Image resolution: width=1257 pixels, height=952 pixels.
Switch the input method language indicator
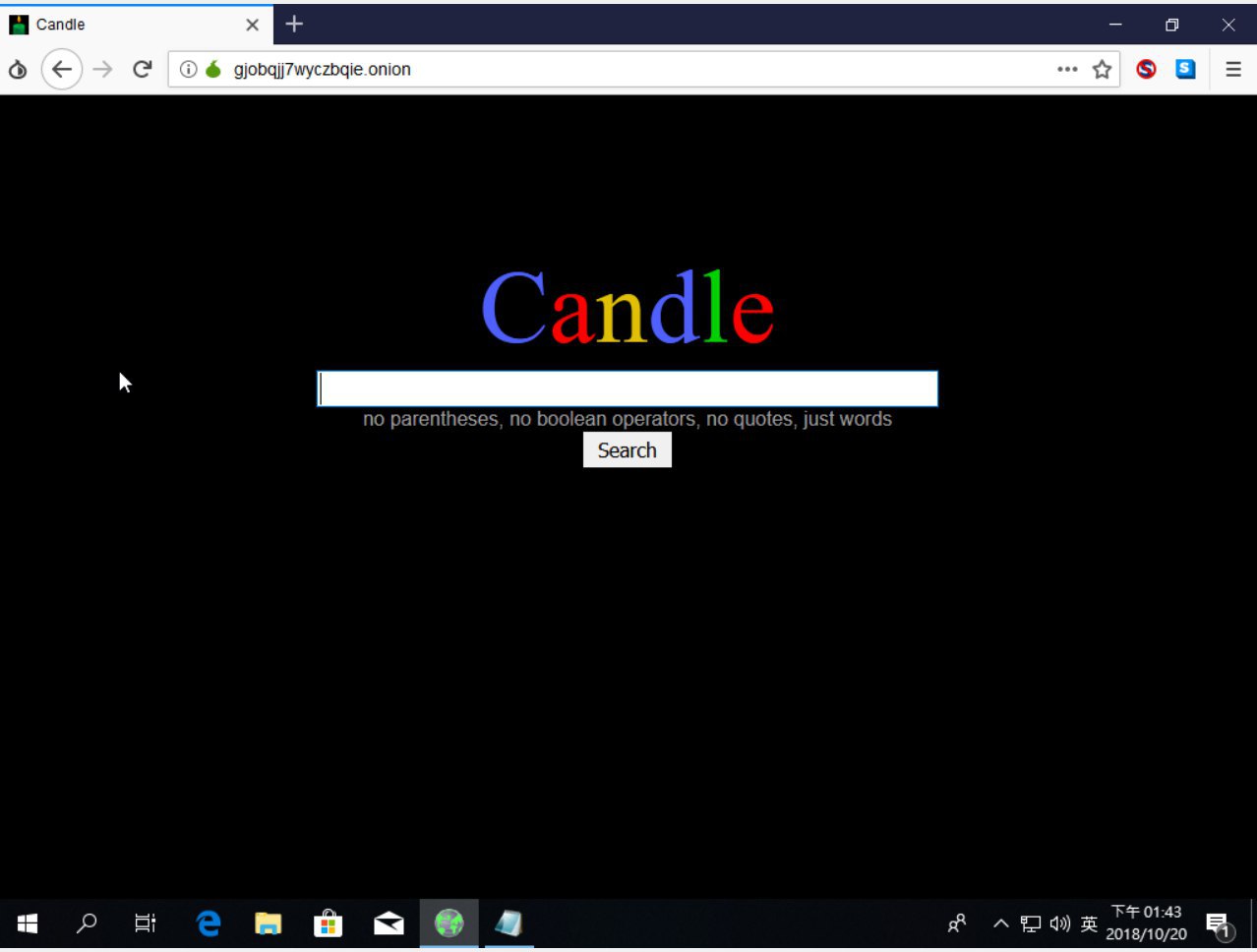tap(1089, 923)
